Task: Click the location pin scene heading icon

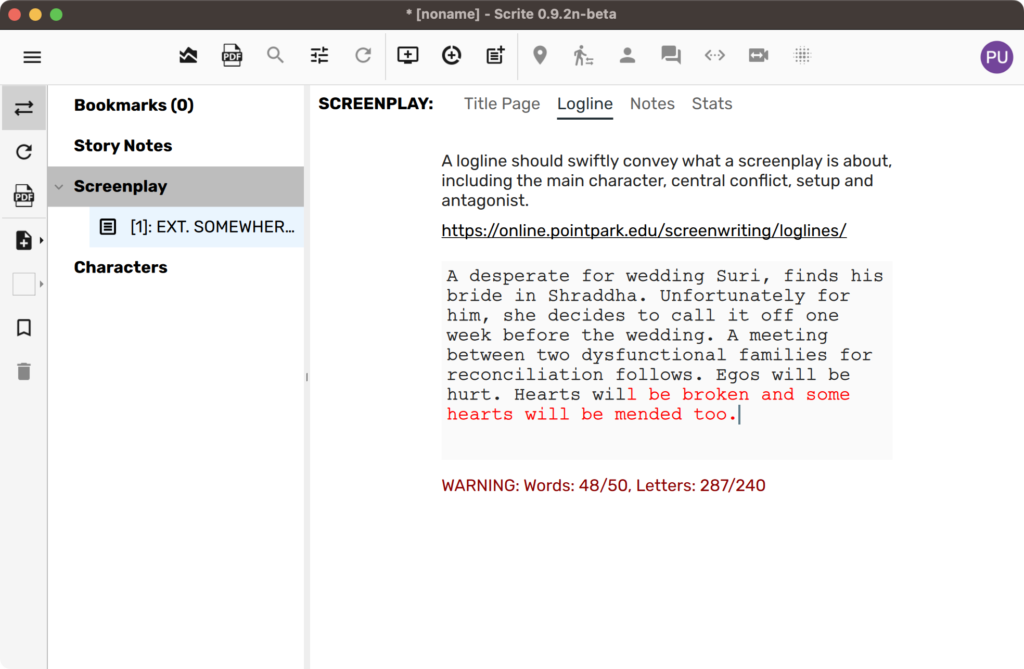Action: 540,55
